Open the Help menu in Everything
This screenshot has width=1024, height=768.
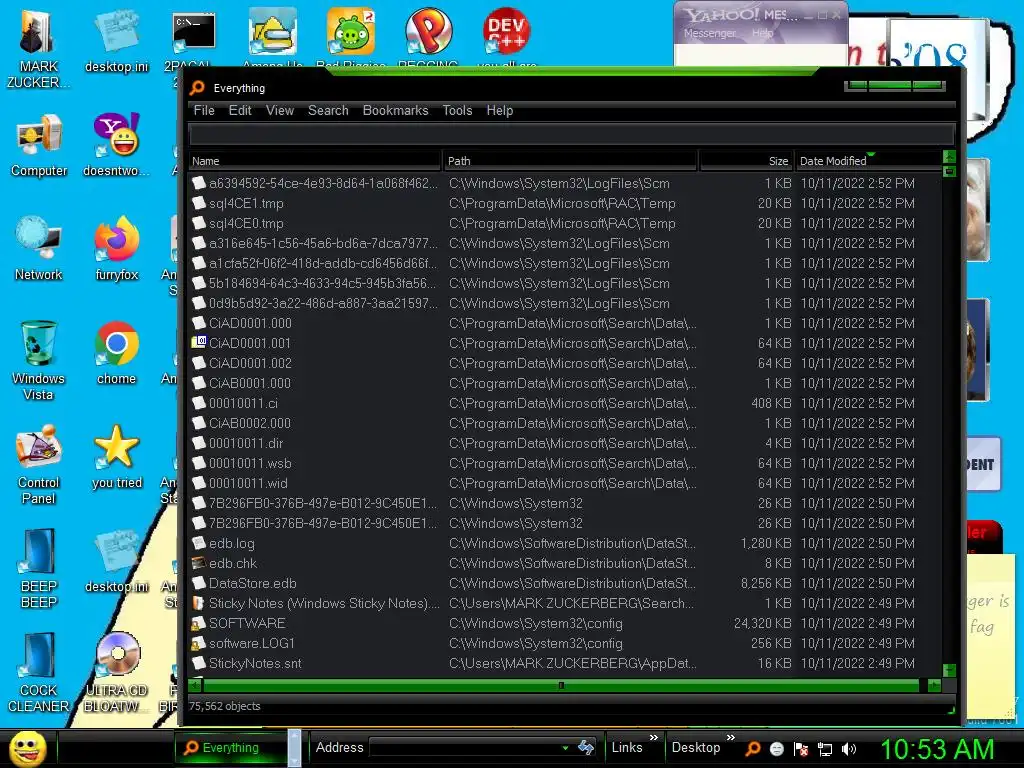pyautogui.click(x=500, y=110)
